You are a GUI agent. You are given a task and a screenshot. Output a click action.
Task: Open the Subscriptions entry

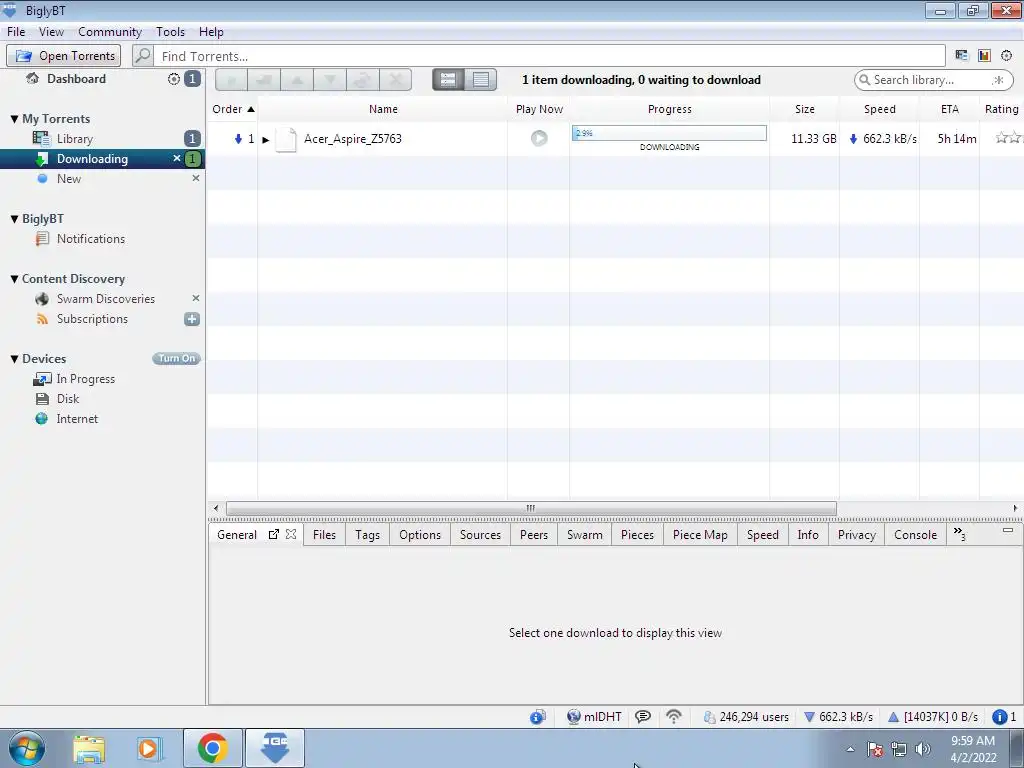click(x=91, y=319)
